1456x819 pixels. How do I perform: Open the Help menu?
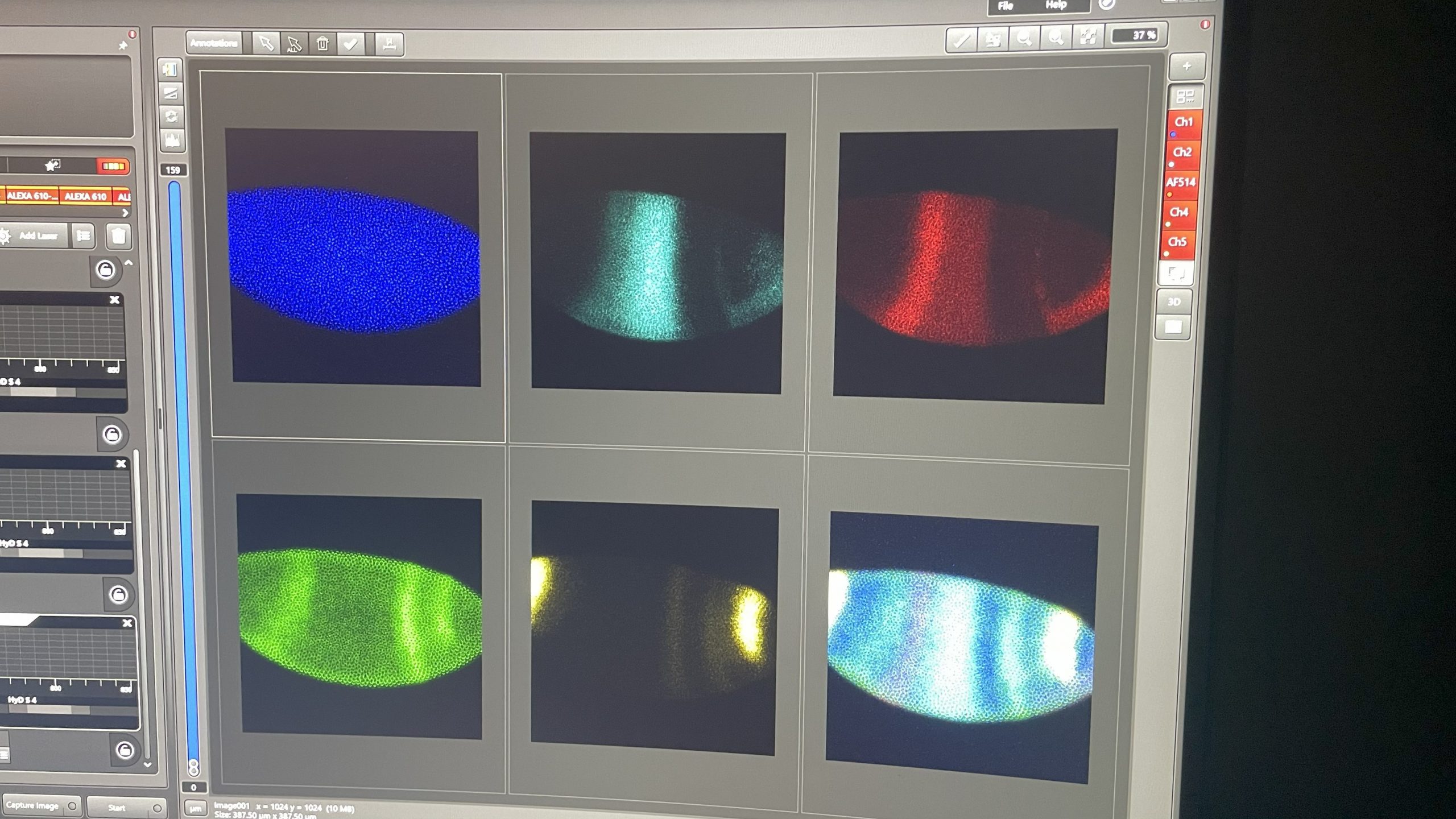click(1056, 5)
